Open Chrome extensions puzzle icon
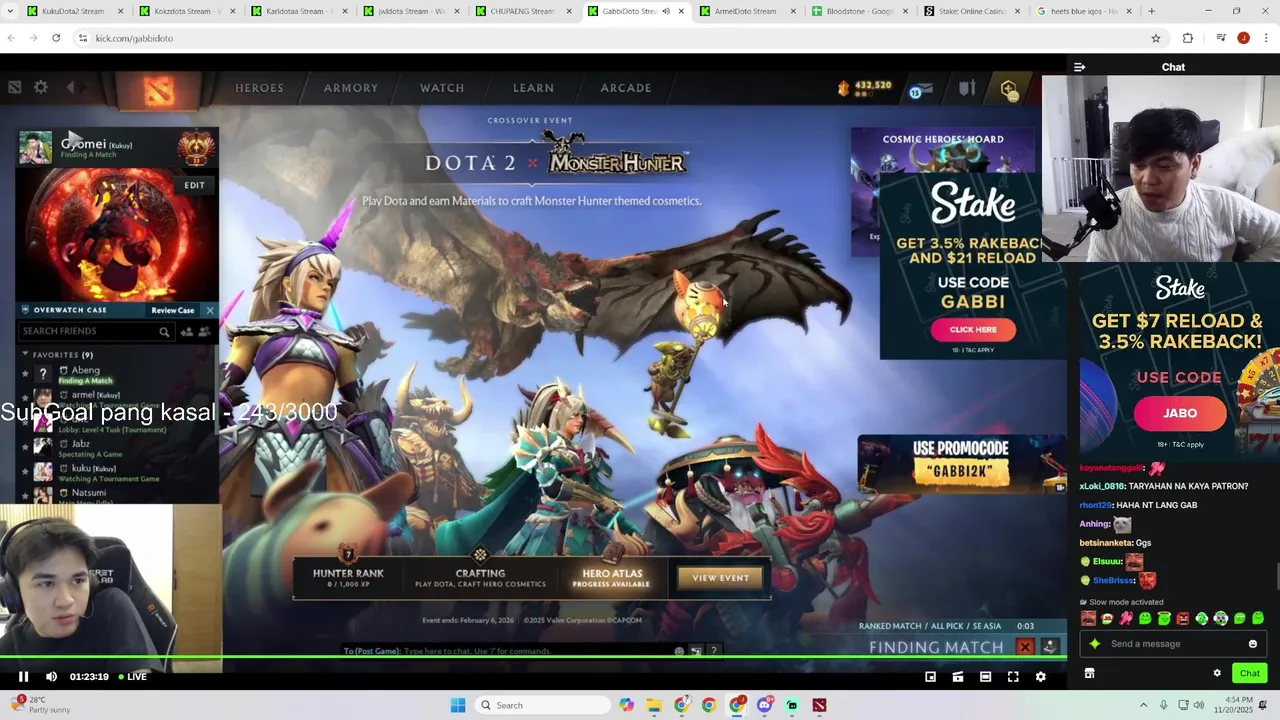Screen dimensions: 1280x720 tap(1188, 38)
